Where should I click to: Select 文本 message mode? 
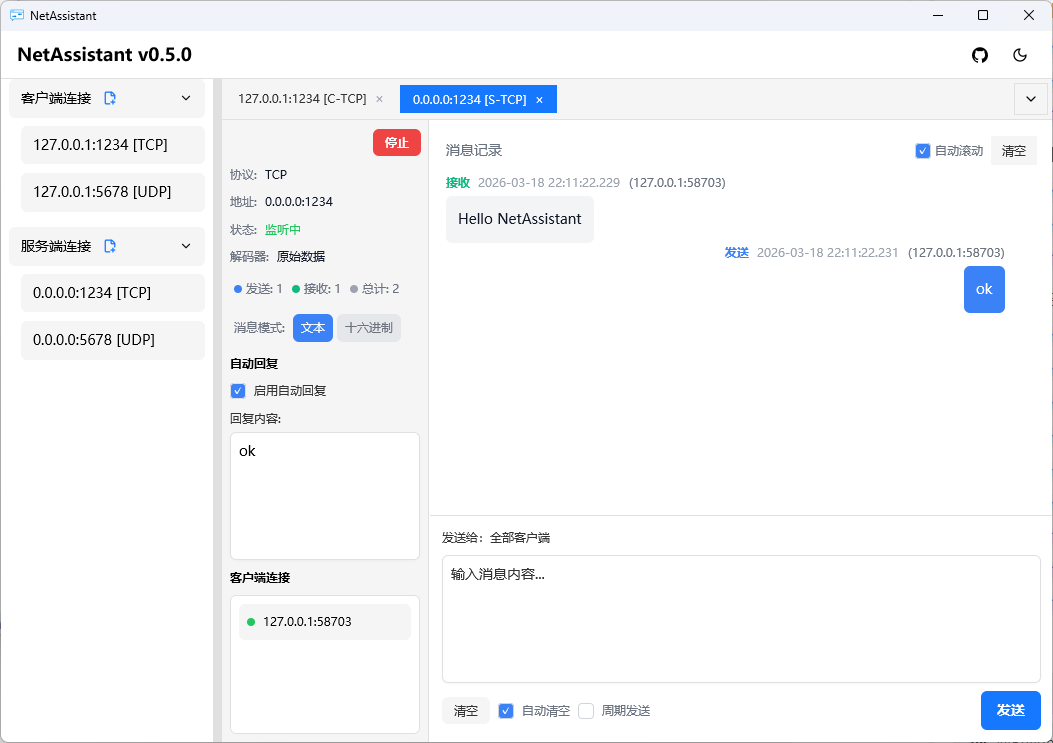(x=313, y=328)
